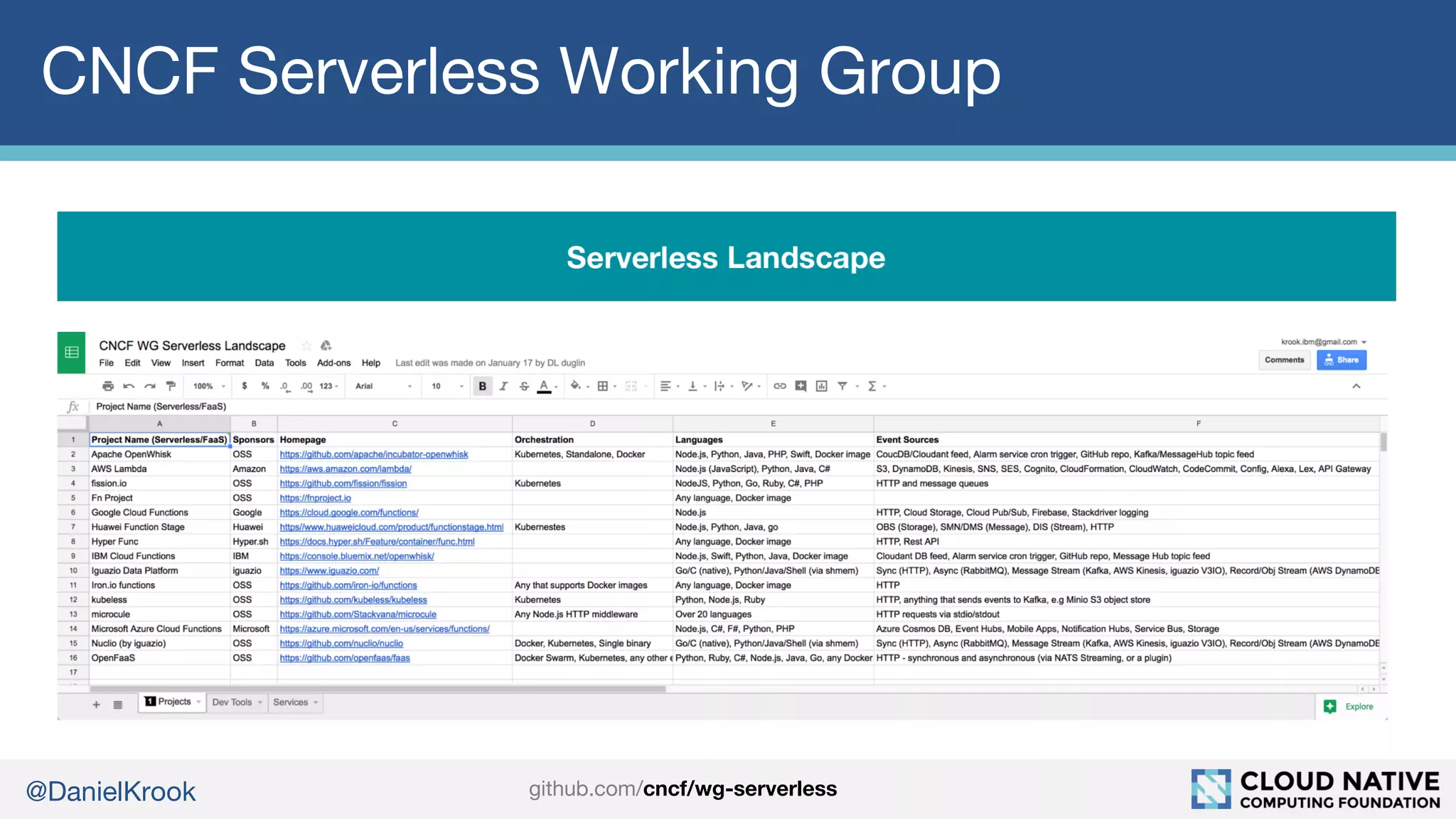Increase decimal places
This screenshot has width=1456, height=819.
[306, 386]
